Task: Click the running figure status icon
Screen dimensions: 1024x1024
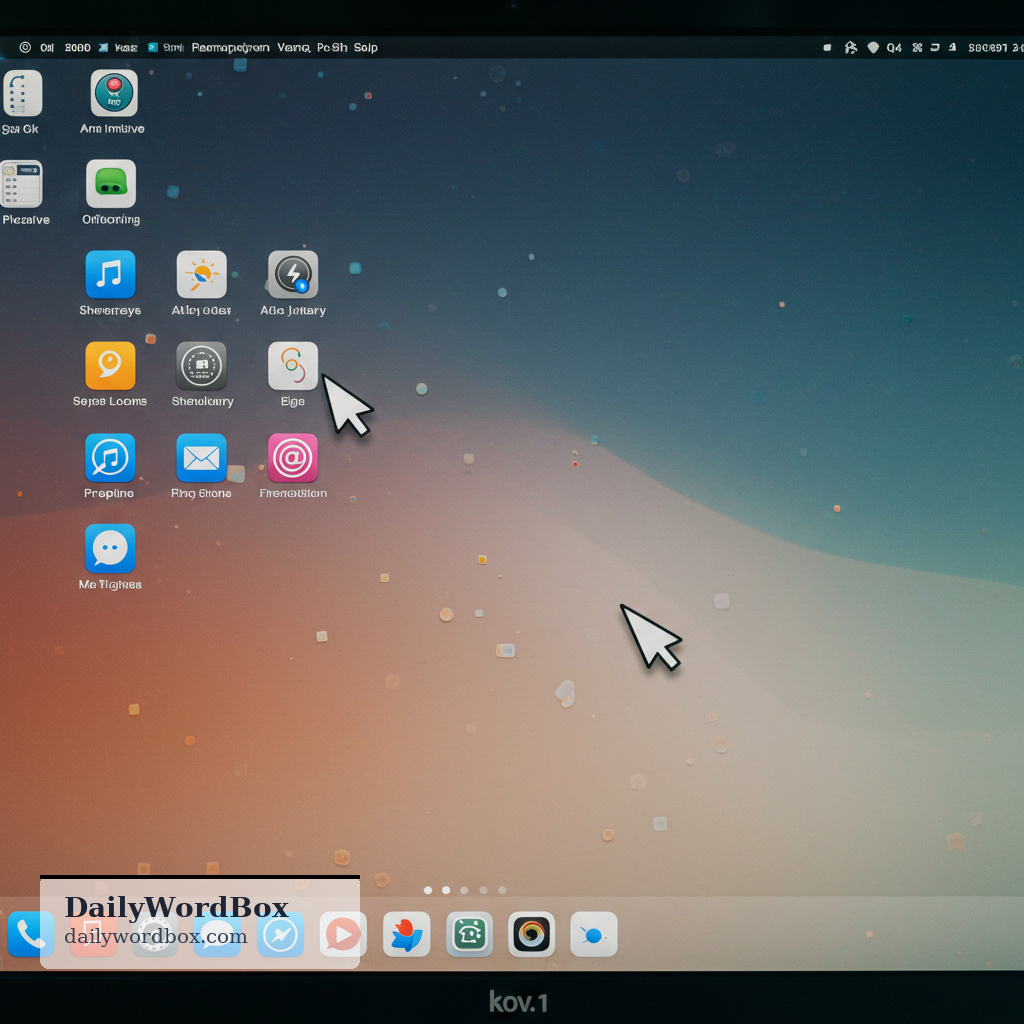Action: (850, 48)
